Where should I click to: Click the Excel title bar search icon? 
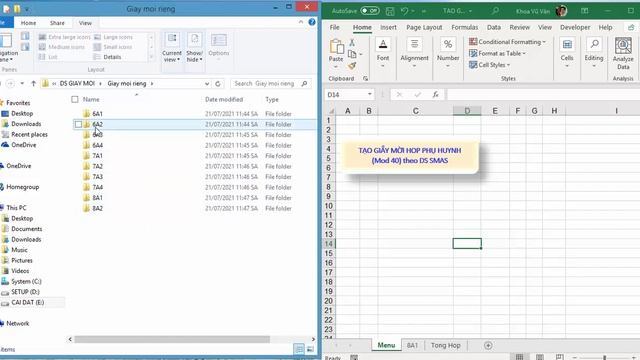[x=495, y=11]
